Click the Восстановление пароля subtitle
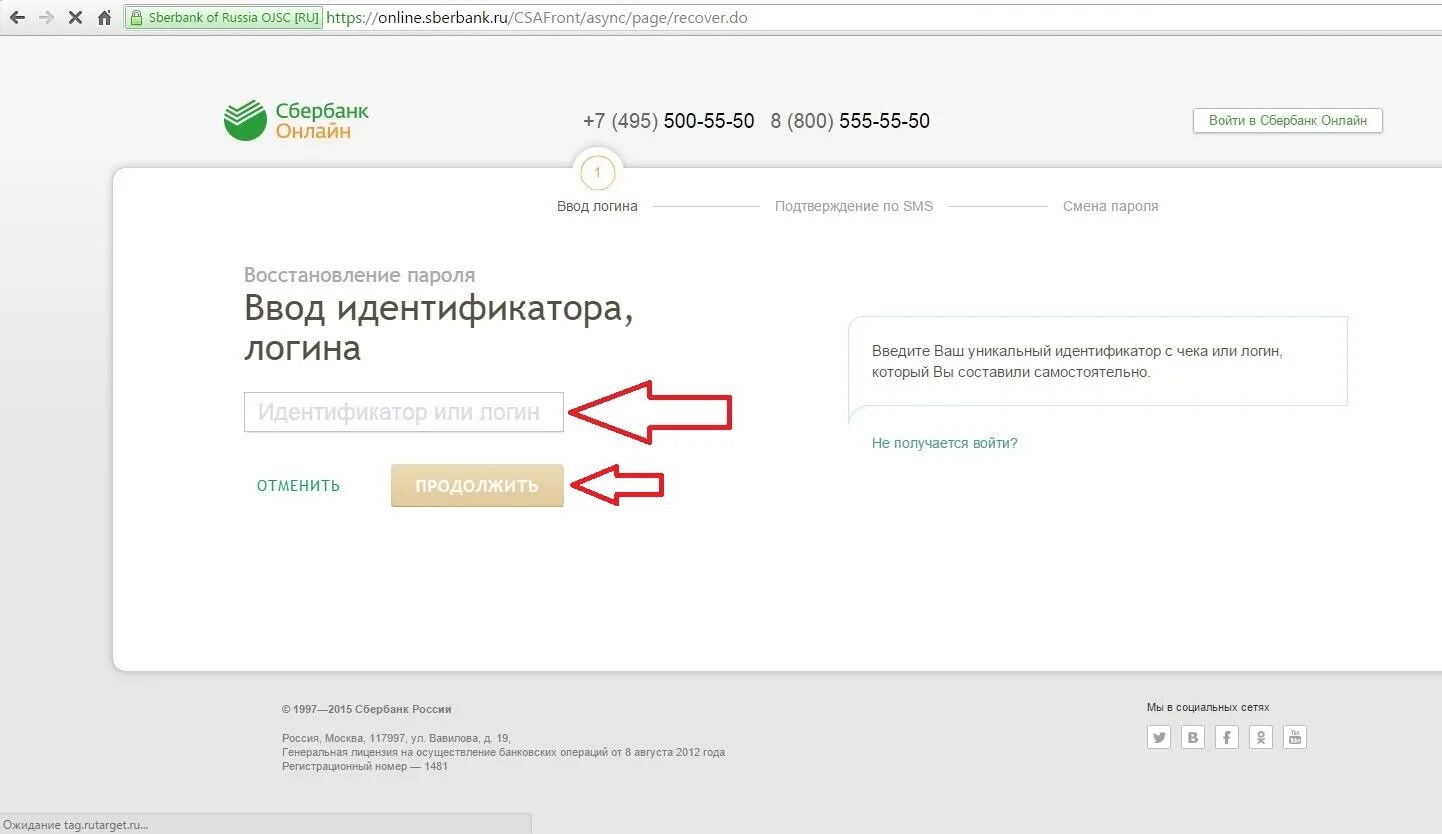Viewport: 1442px width, 834px height. tap(359, 275)
